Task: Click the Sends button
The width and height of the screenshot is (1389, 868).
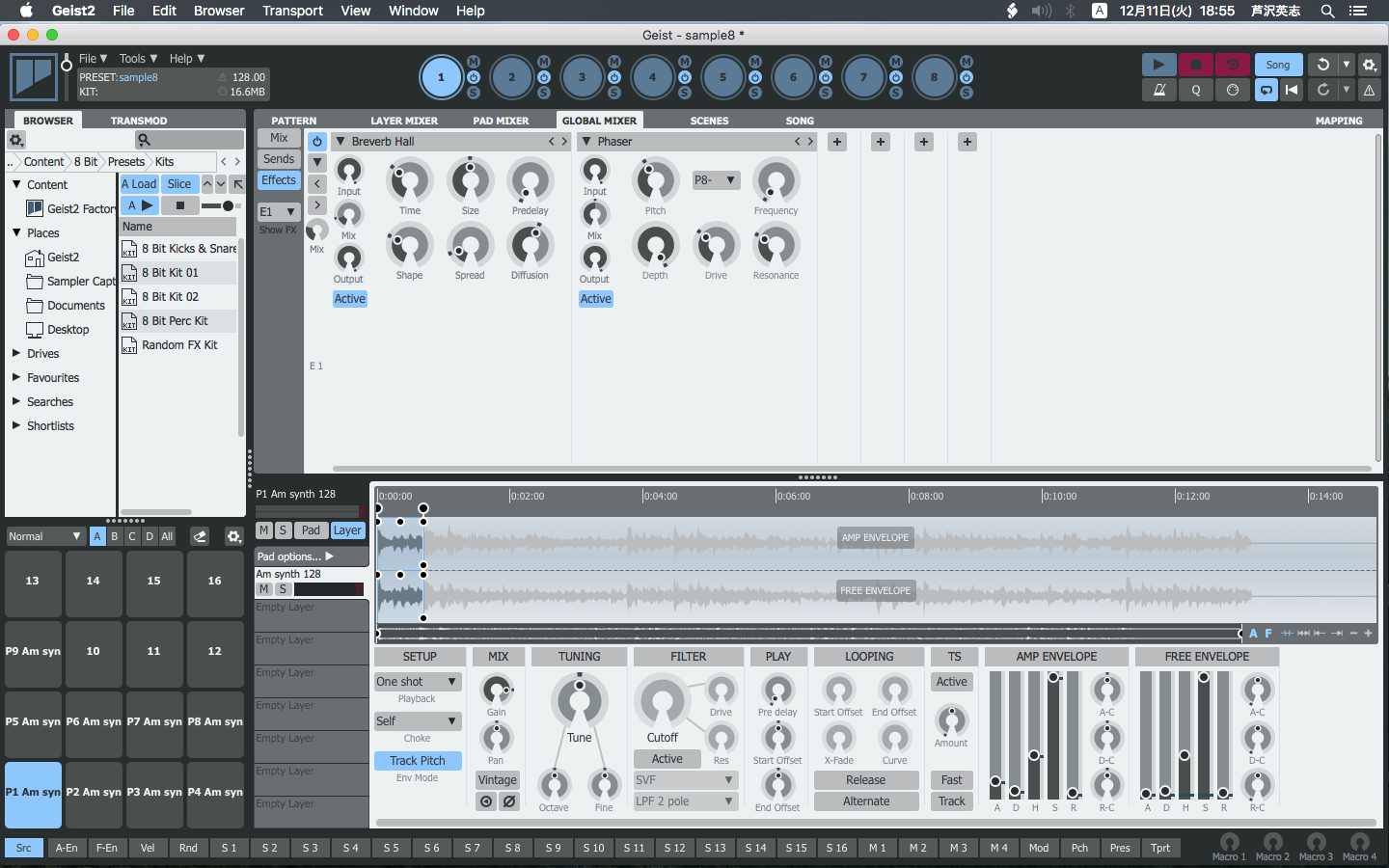Action: pos(279,159)
